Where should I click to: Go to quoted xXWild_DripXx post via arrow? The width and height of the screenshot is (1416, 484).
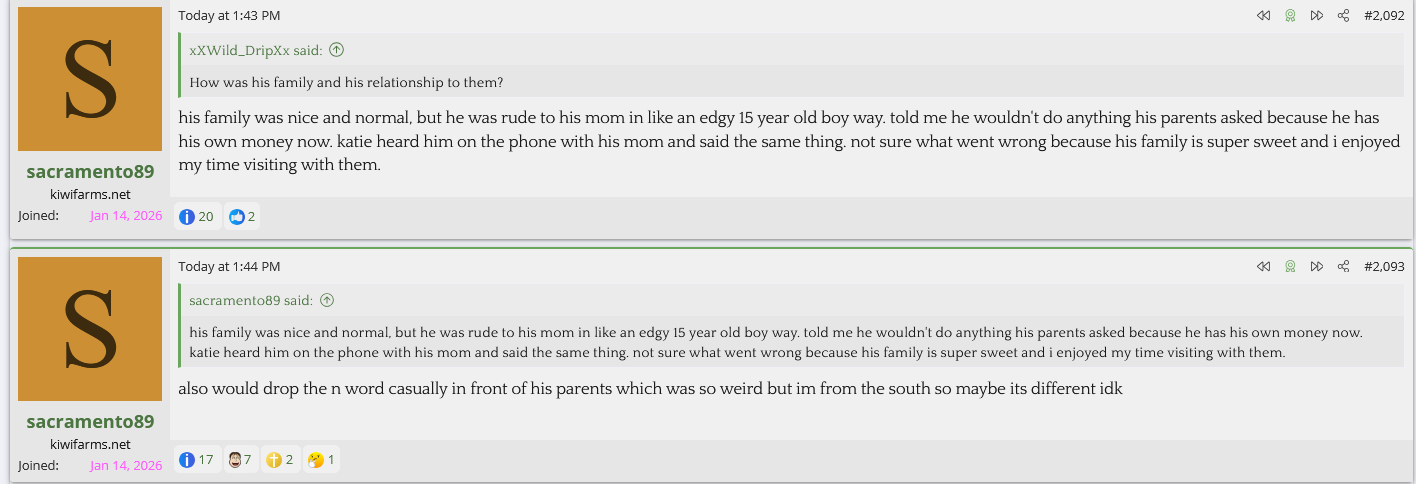(337, 50)
